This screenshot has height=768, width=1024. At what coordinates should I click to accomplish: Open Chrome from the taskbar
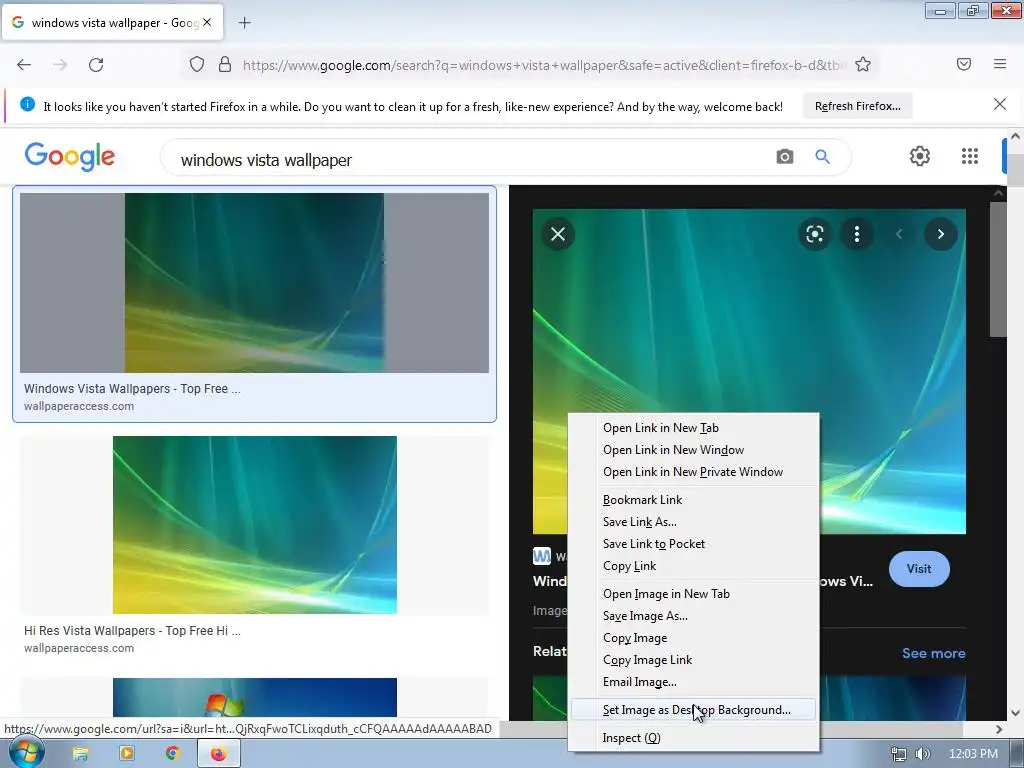[x=172, y=754]
